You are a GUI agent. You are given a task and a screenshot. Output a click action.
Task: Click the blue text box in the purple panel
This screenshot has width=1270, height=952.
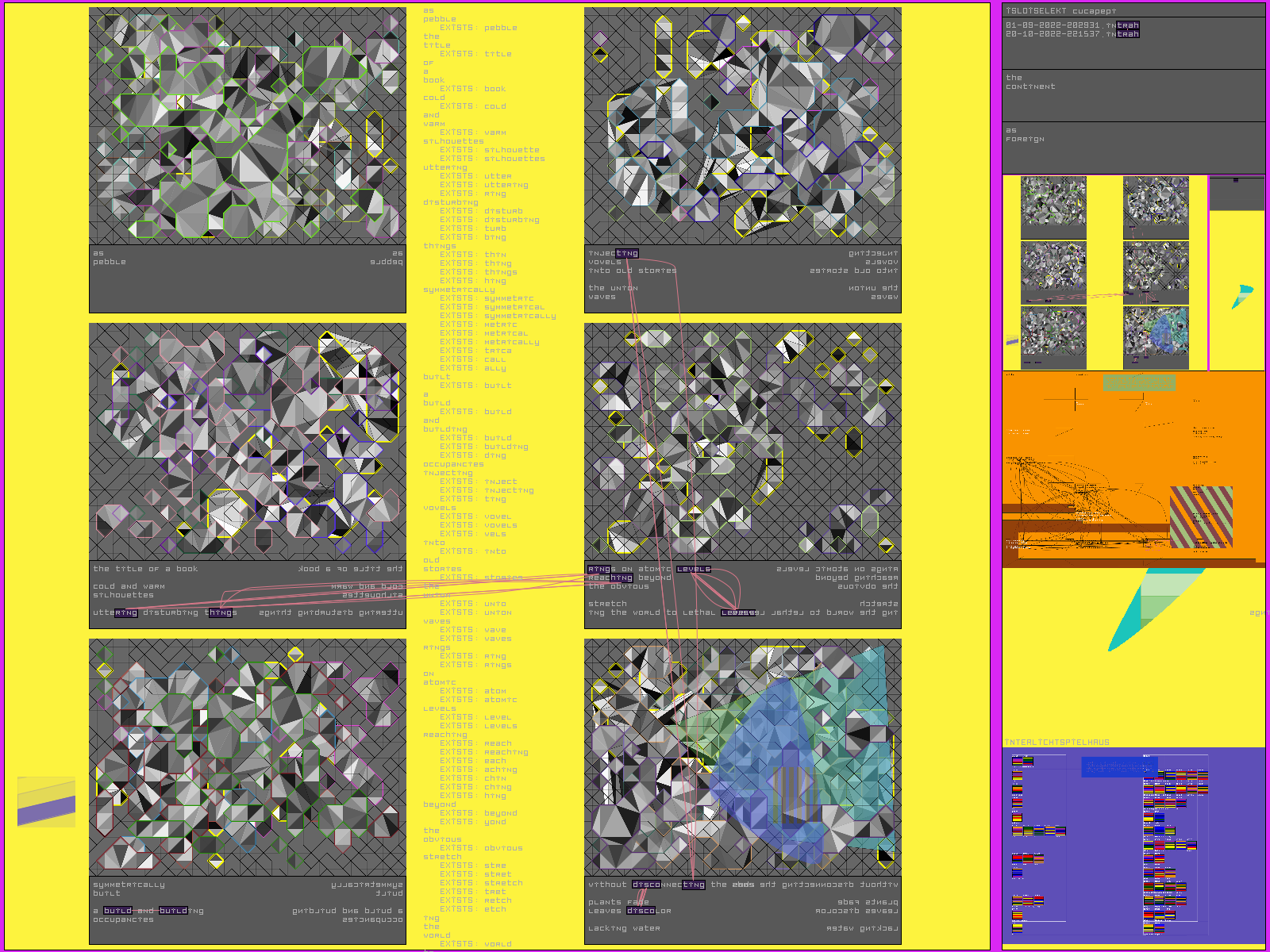[1119, 767]
